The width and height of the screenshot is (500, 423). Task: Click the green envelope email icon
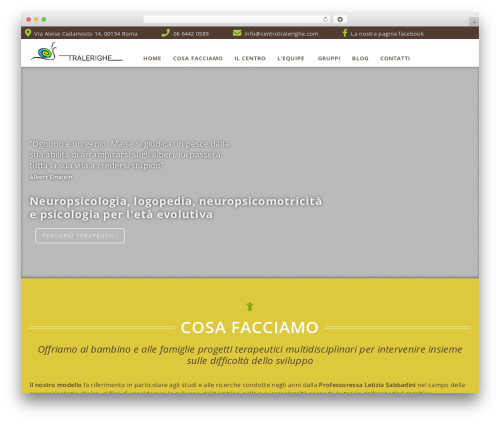pos(237,33)
